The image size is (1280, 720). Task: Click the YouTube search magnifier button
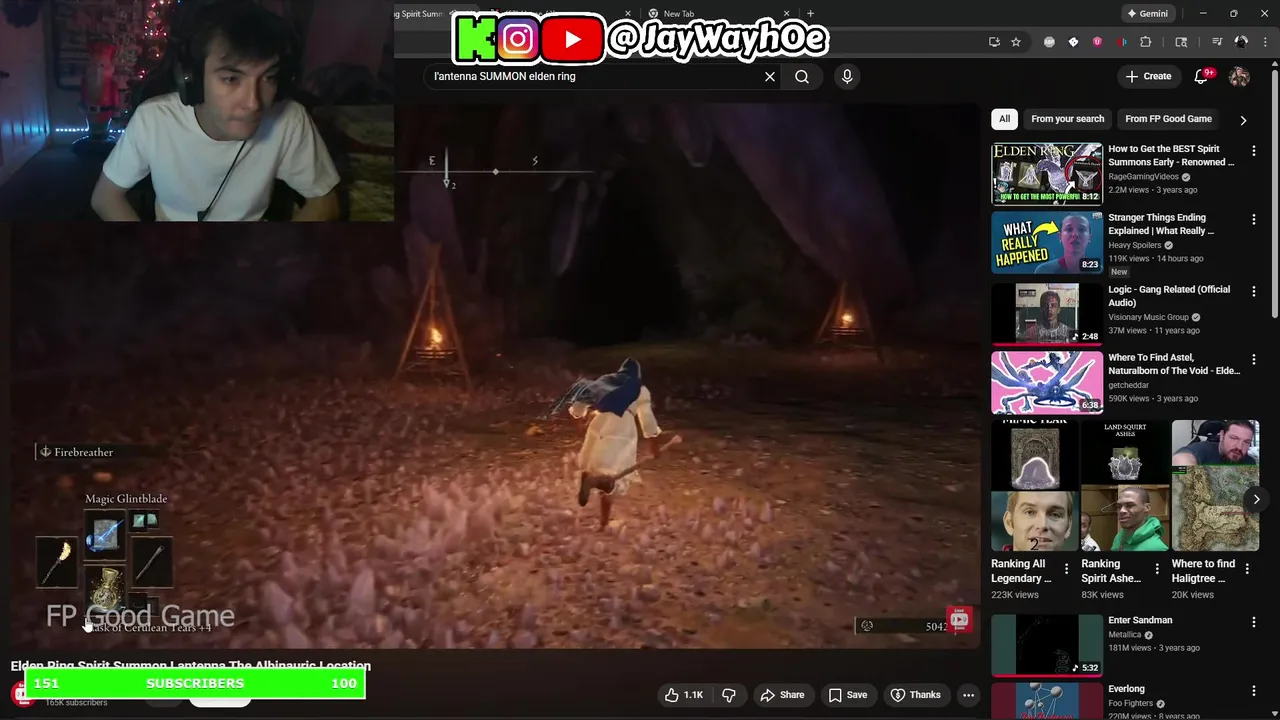802,76
